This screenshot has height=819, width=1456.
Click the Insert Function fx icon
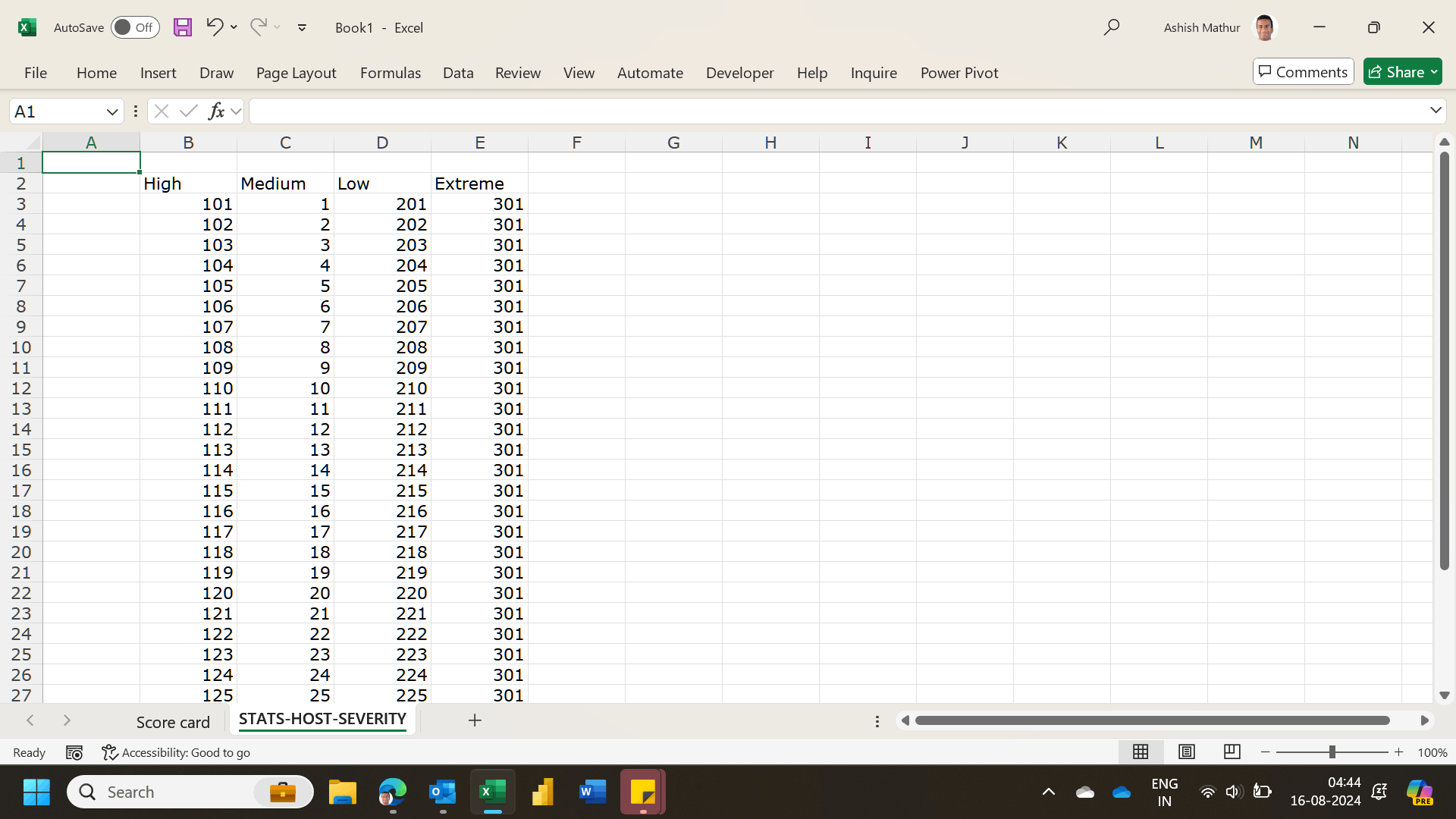click(216, 111)
